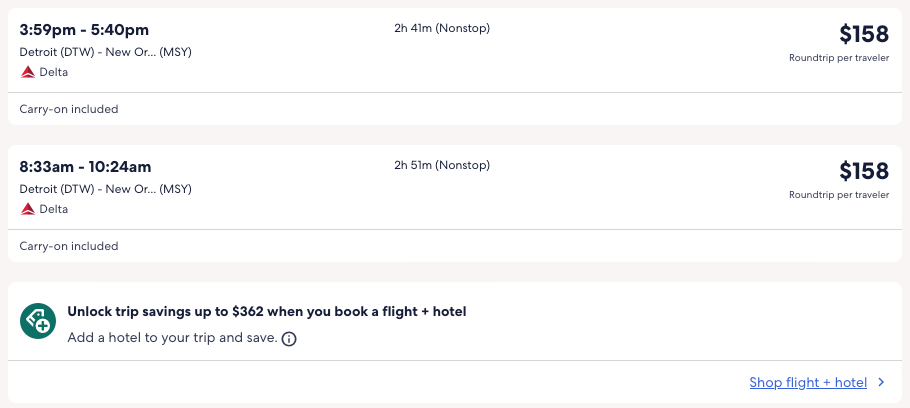This screenshot has height=408, width=910.
Task: Click the Delta logo on the 8:33am flight
Action: click(x=28, y=209)
